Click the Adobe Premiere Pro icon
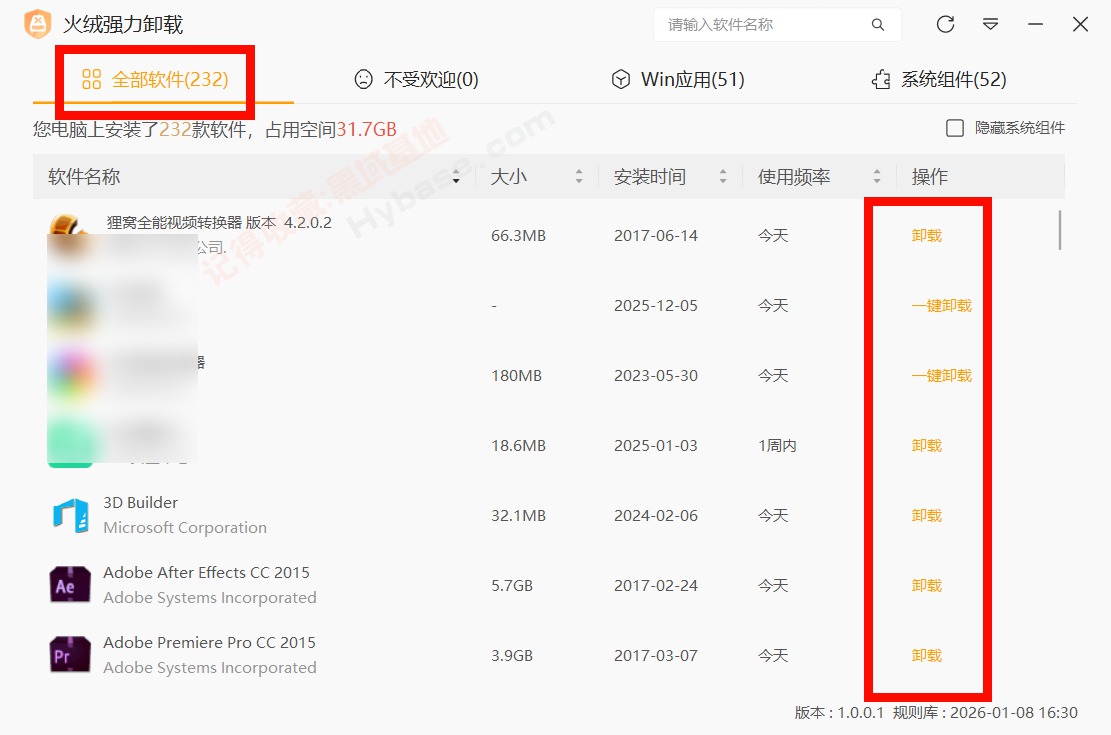The image size is (1111, 735). [x=70, y=655]
